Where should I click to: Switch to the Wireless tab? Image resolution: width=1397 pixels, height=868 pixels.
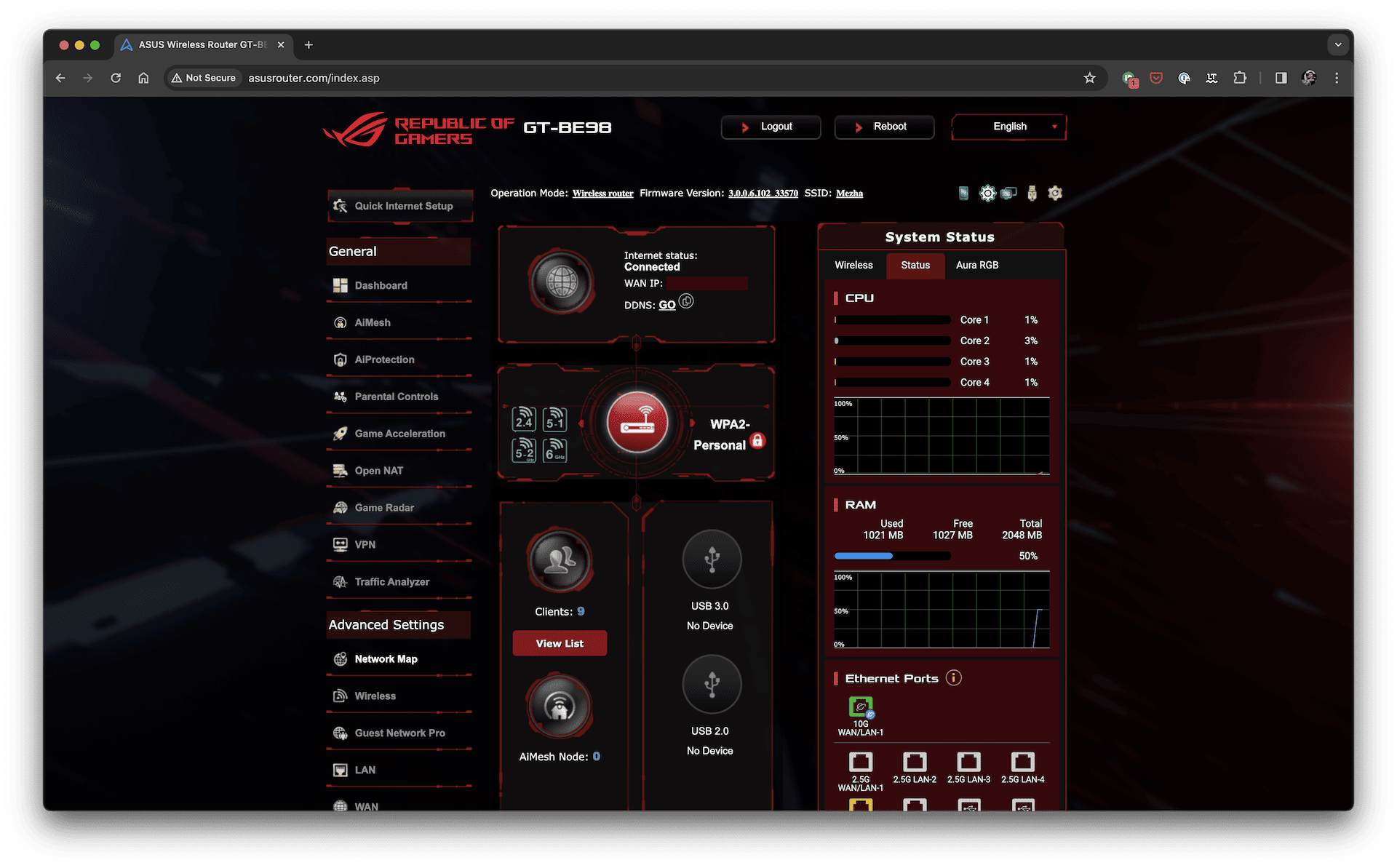click(x=854, y=264)
